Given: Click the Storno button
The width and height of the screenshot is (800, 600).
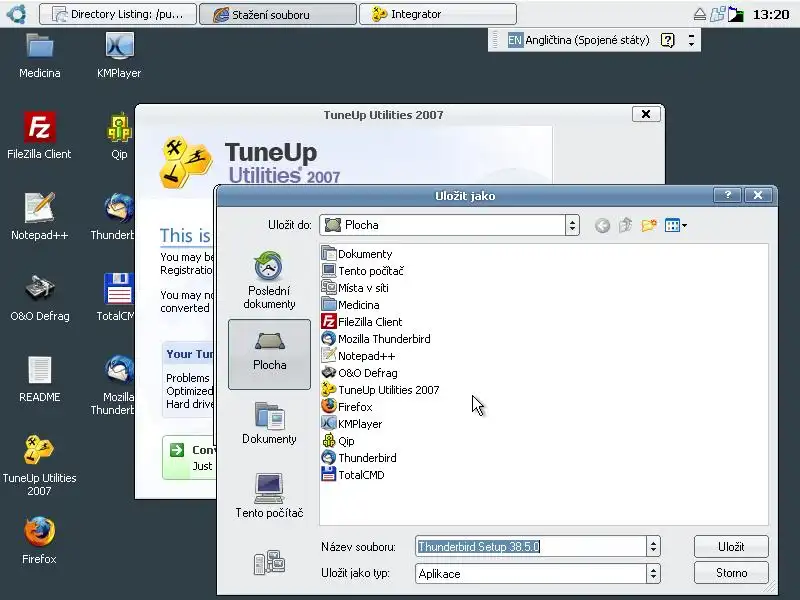Looking at the screenshot, I should pos(731,573).
